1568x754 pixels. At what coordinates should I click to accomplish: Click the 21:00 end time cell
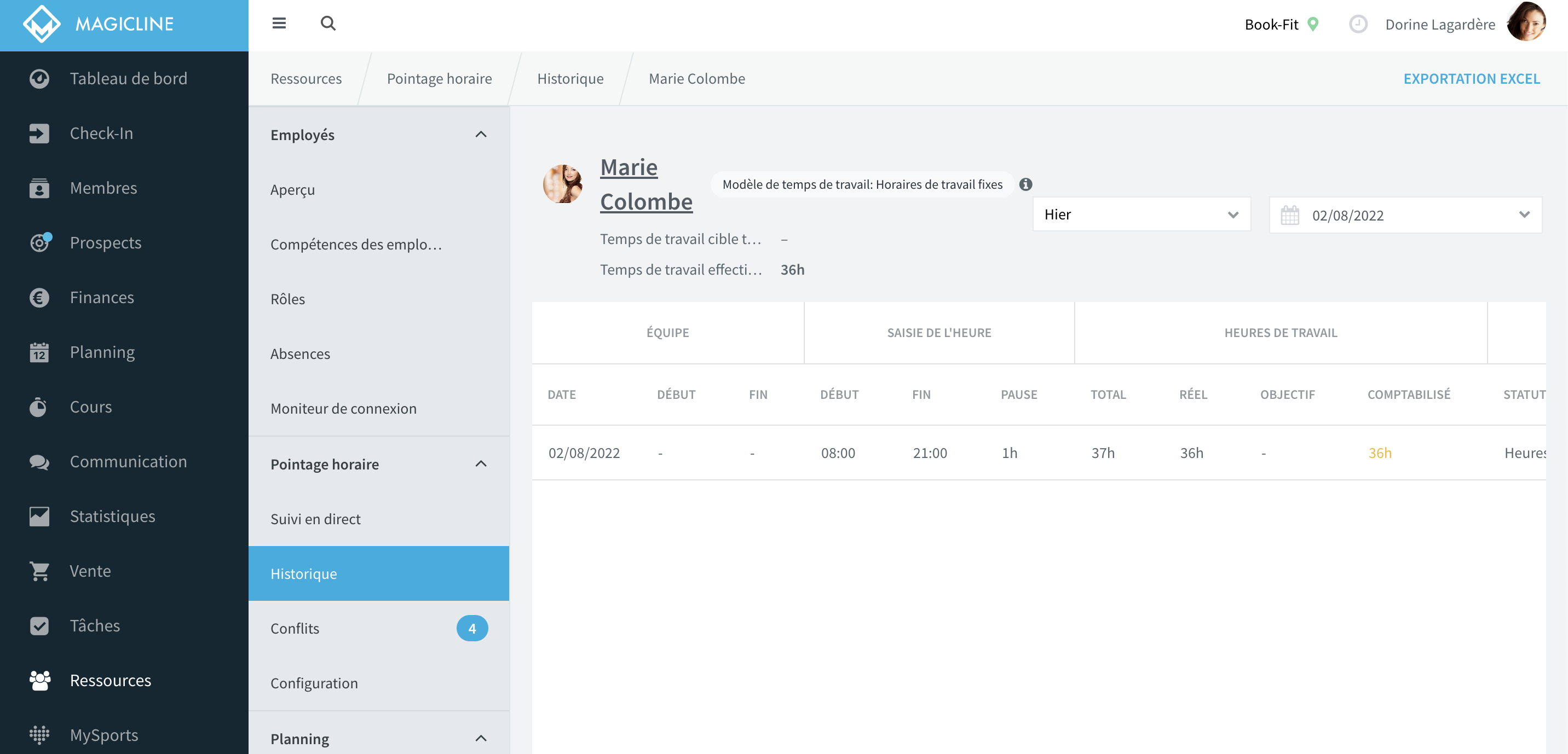click(x=930, y=453)
